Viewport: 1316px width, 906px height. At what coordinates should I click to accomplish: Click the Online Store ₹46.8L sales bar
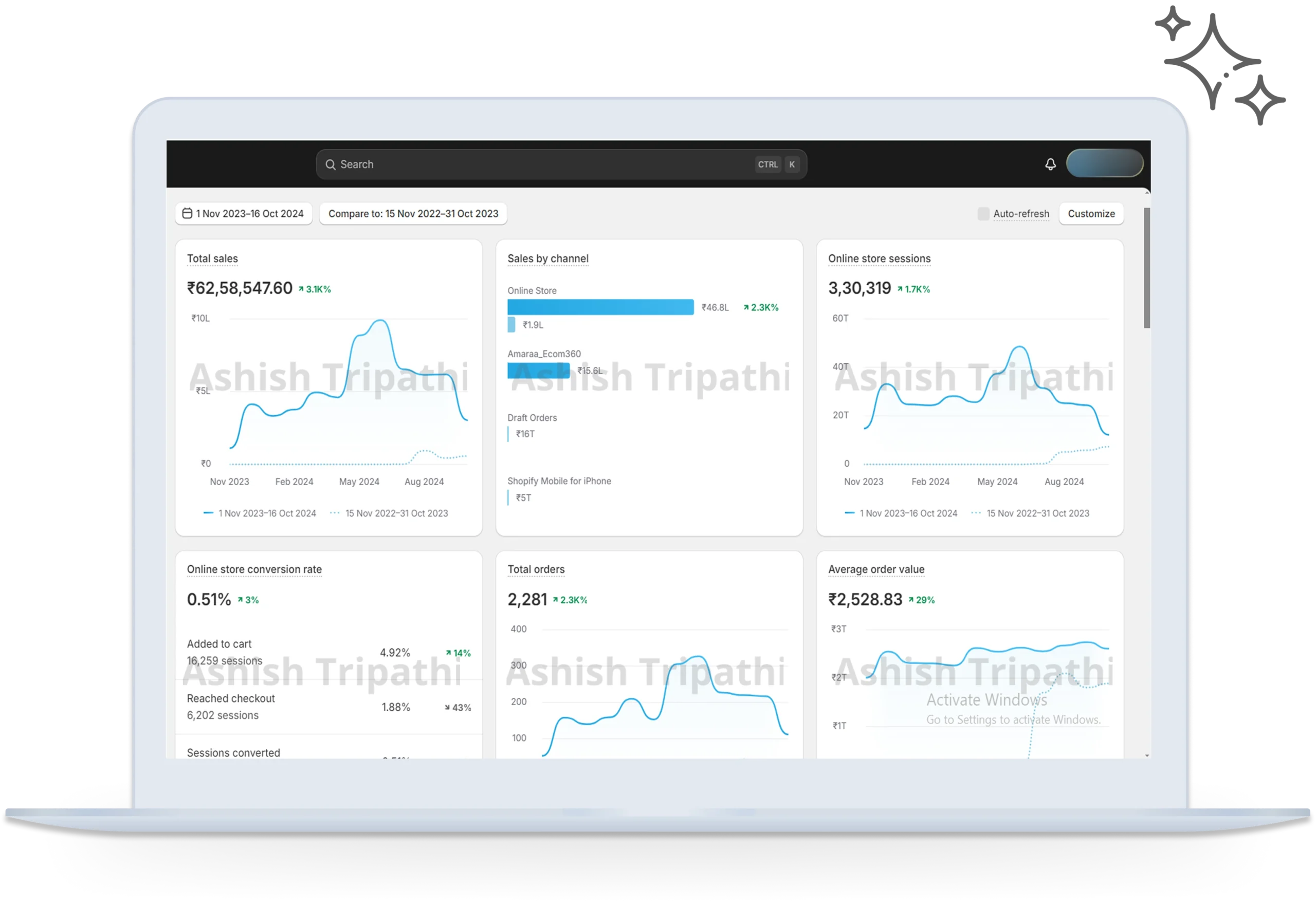(x=600, y=307)
